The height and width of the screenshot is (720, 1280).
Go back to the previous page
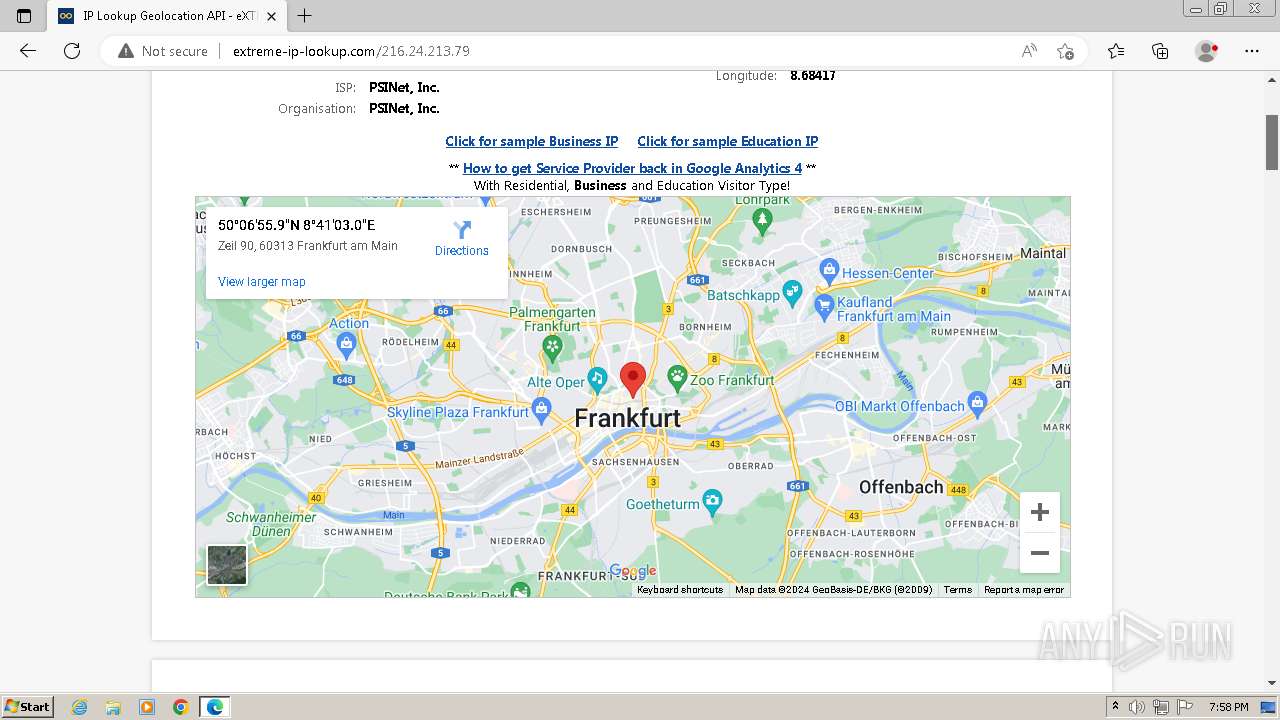[x=28, y=51]
